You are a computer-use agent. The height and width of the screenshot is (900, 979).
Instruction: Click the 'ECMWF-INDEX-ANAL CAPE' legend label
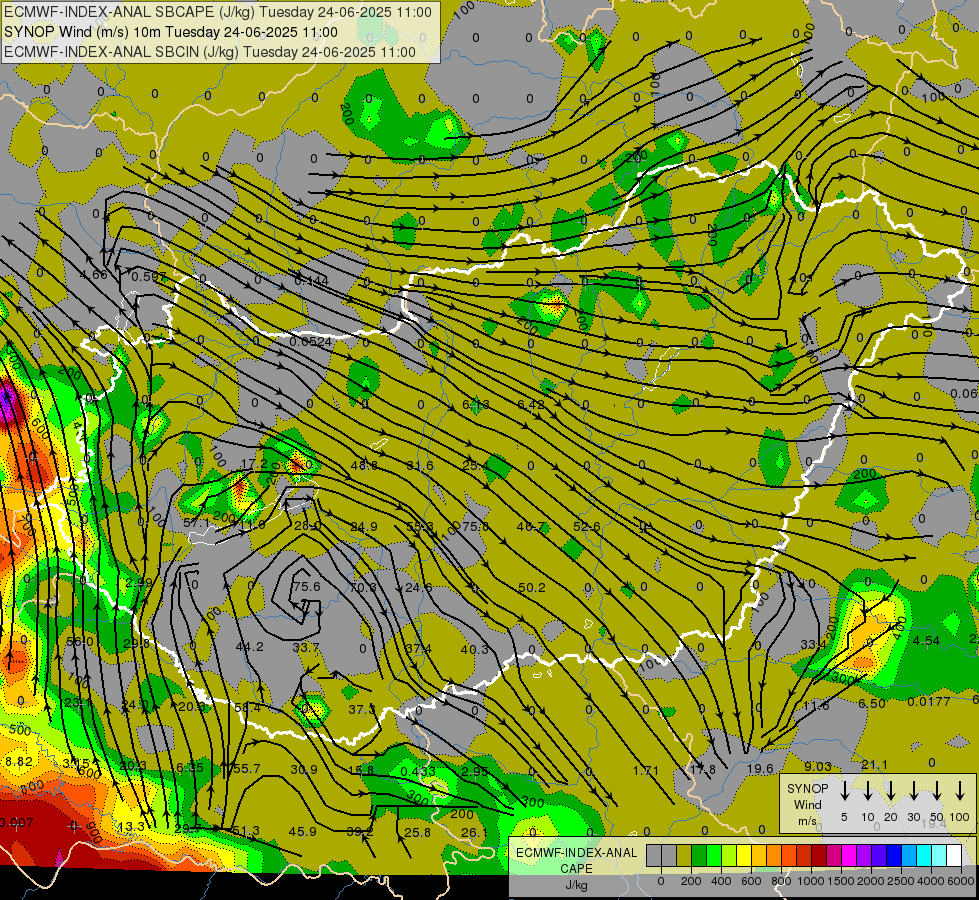pyautogui.click(x=576, y=860)
